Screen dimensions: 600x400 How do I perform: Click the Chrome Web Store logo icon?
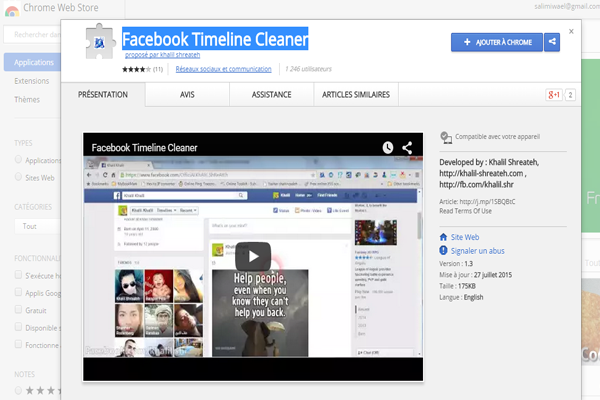[x=12, y=10]
